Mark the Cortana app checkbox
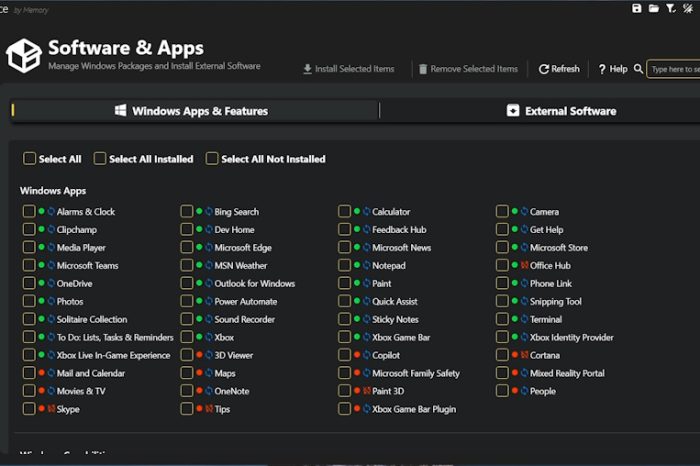Image resolution: width=700 pixels, height=466 pixels. click(x=502, y=355)
